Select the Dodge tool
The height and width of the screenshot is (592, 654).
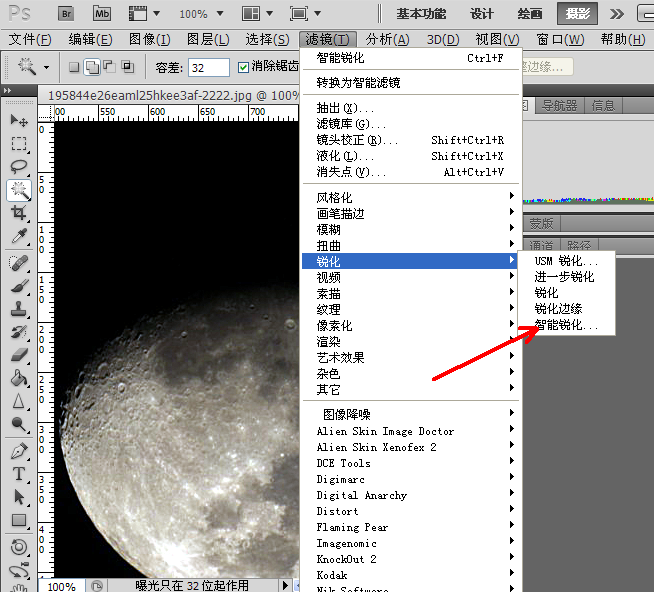coord(19,424)
